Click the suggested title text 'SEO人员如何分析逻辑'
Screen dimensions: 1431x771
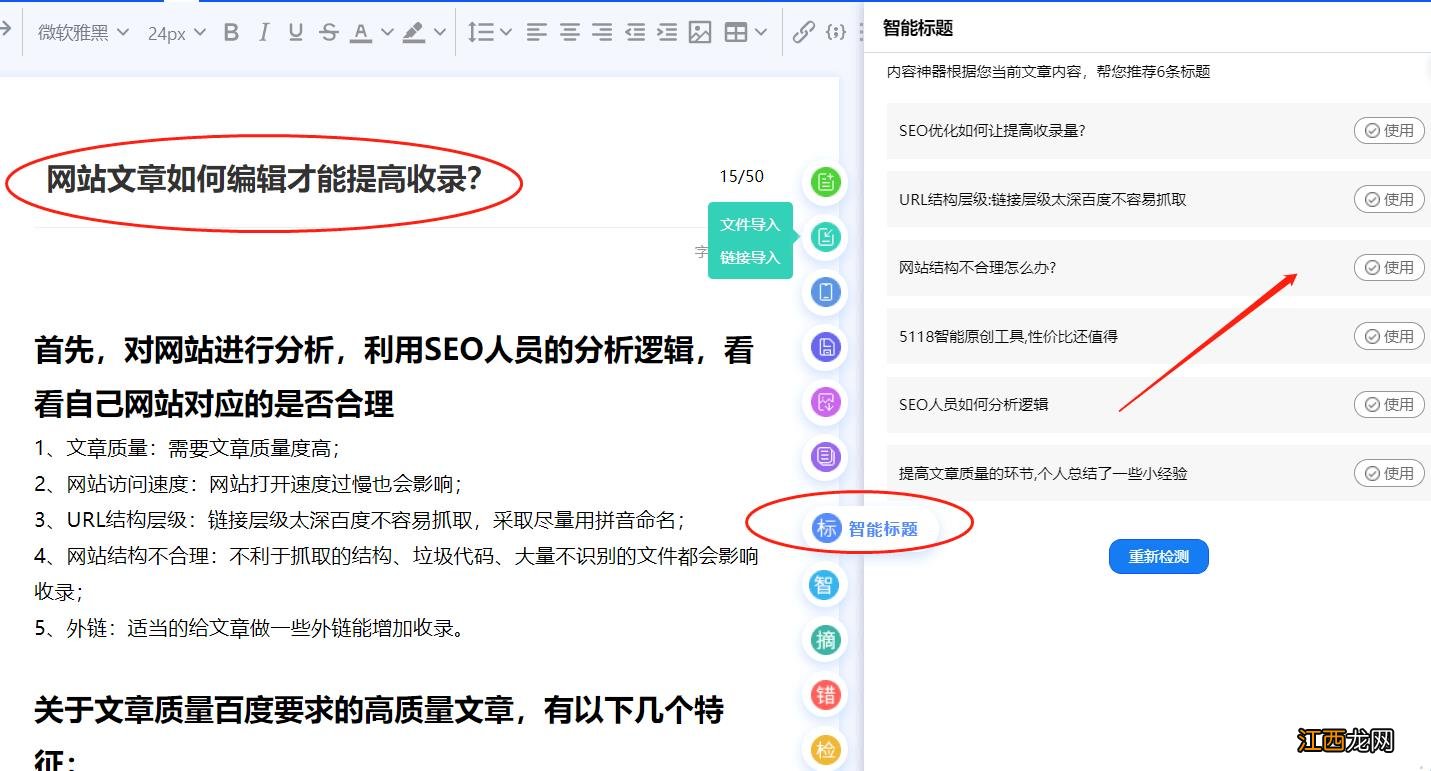point(973,404)
